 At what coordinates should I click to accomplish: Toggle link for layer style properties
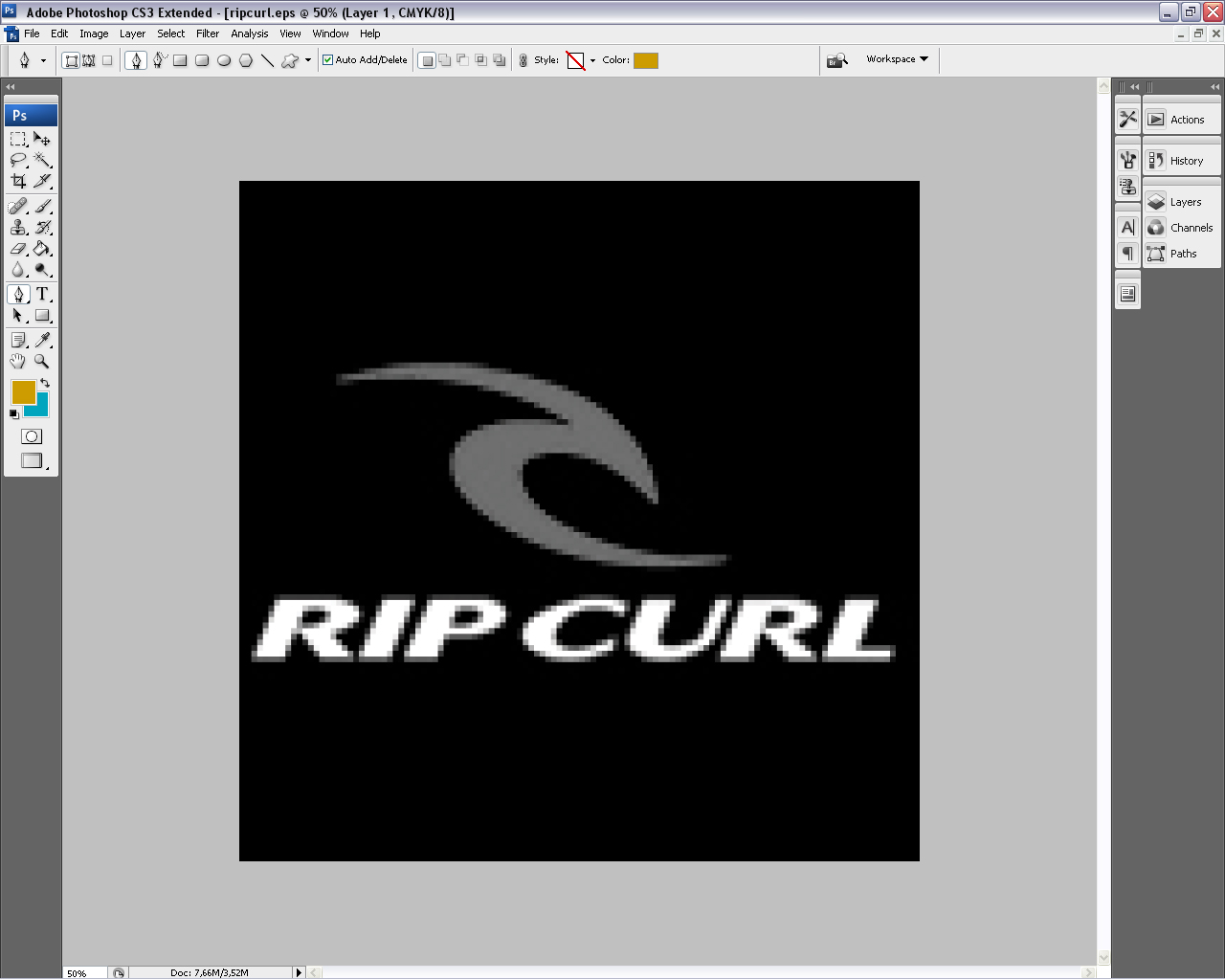[523, 60]
